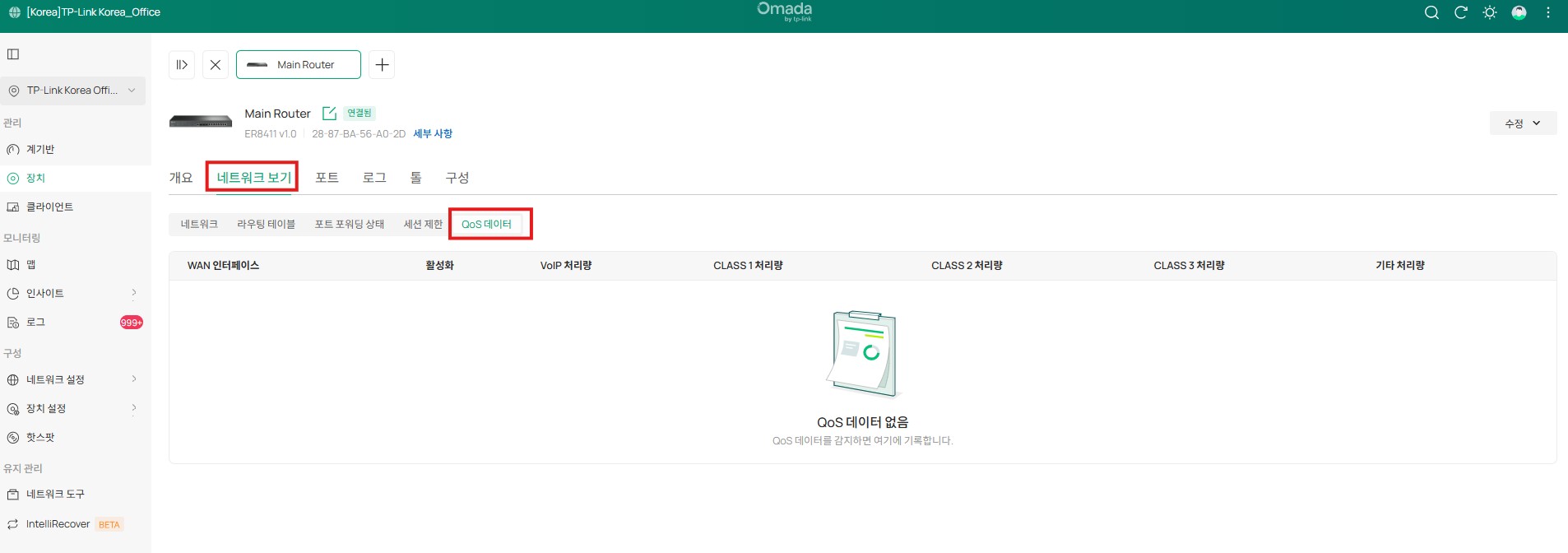Click the WAN 인터페이스 column header
The image size is (1568, 553).
[x=223, y=266]
